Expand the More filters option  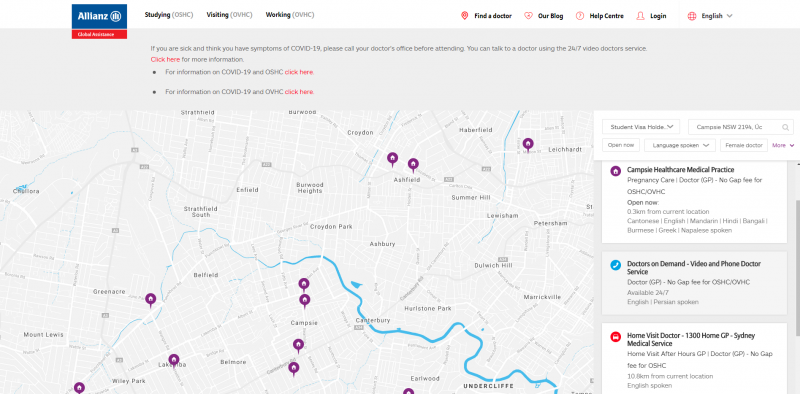(x=783, y=145)
